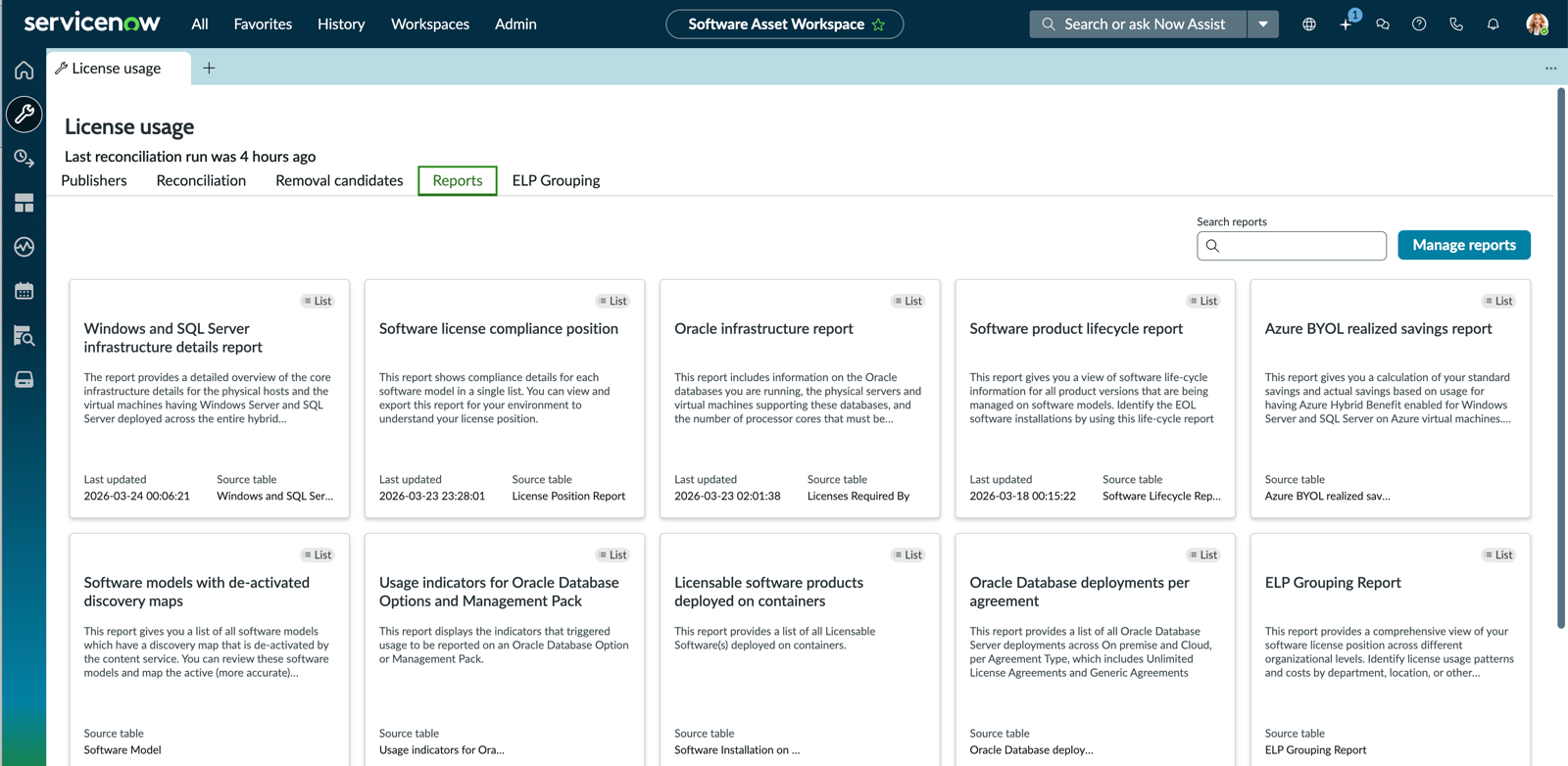The width and height of the screenshot is (1568, 766).
Task: Click List badge on ELP Grouping Report card
Action: (x=1498, y=554)
